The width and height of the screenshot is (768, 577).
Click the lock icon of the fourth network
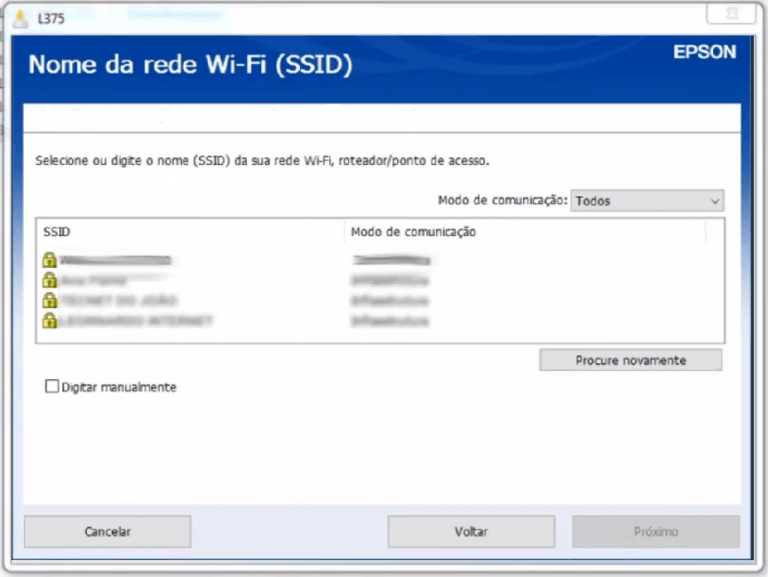point(49,321)
